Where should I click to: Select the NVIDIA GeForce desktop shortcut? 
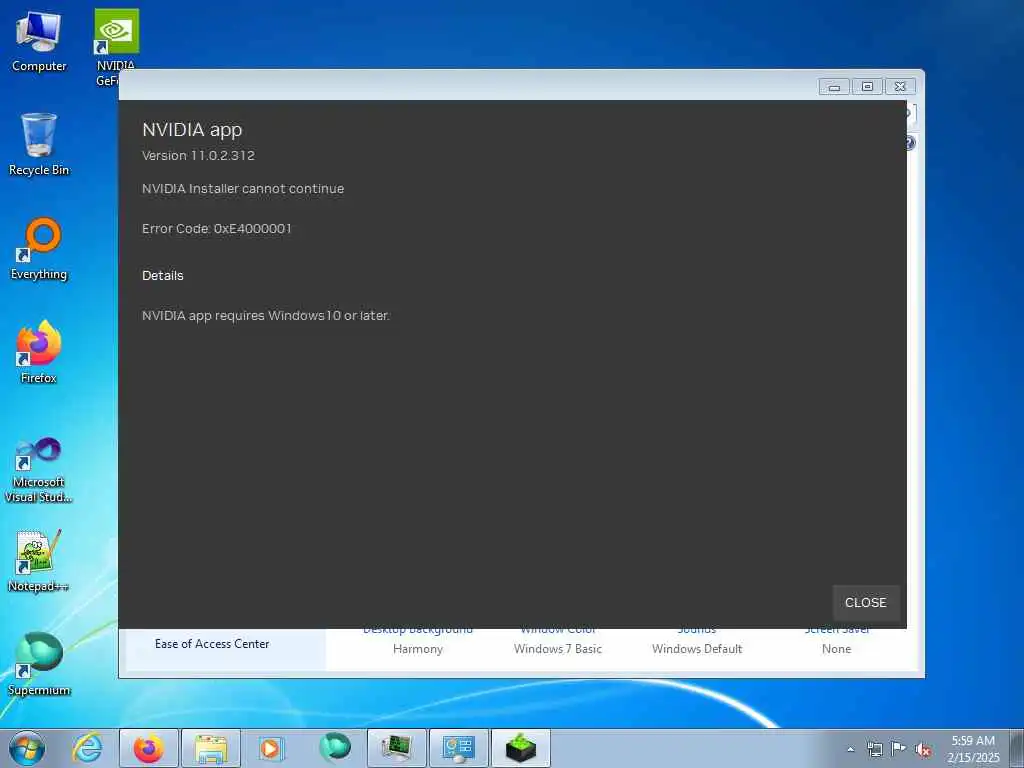point(116,47)
